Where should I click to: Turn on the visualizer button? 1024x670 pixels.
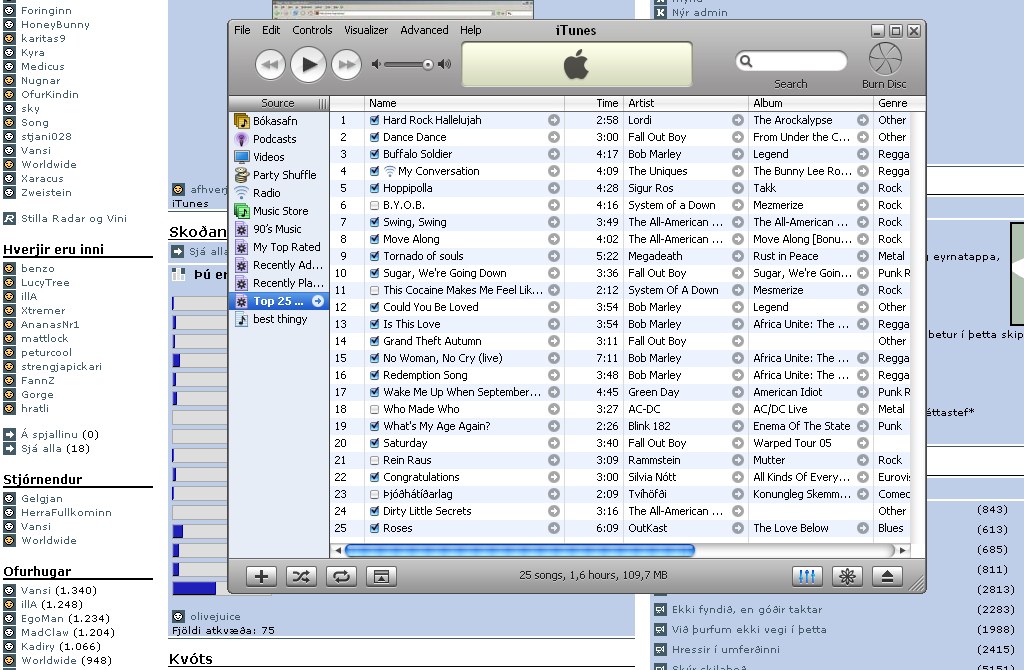point(847,576)
